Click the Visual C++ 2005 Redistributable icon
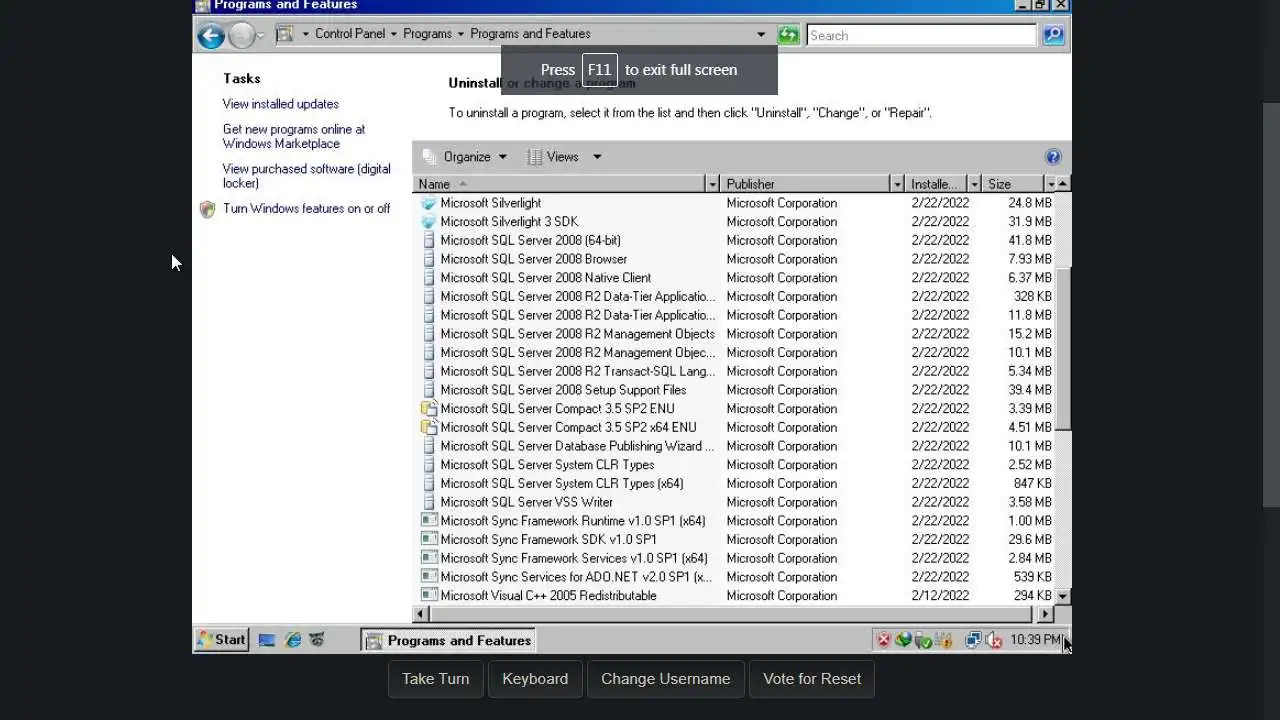The image size is (1280, 720). tap(429, 595)
